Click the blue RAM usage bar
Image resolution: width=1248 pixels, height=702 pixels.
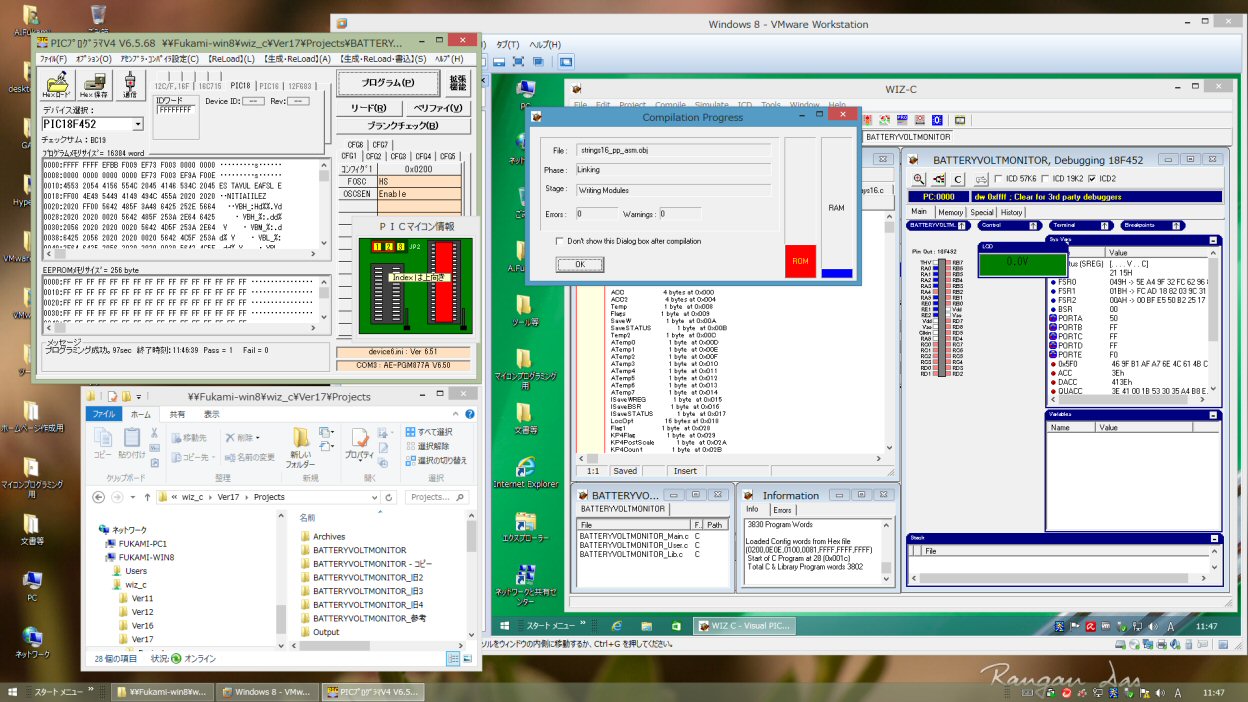point(837,273)
